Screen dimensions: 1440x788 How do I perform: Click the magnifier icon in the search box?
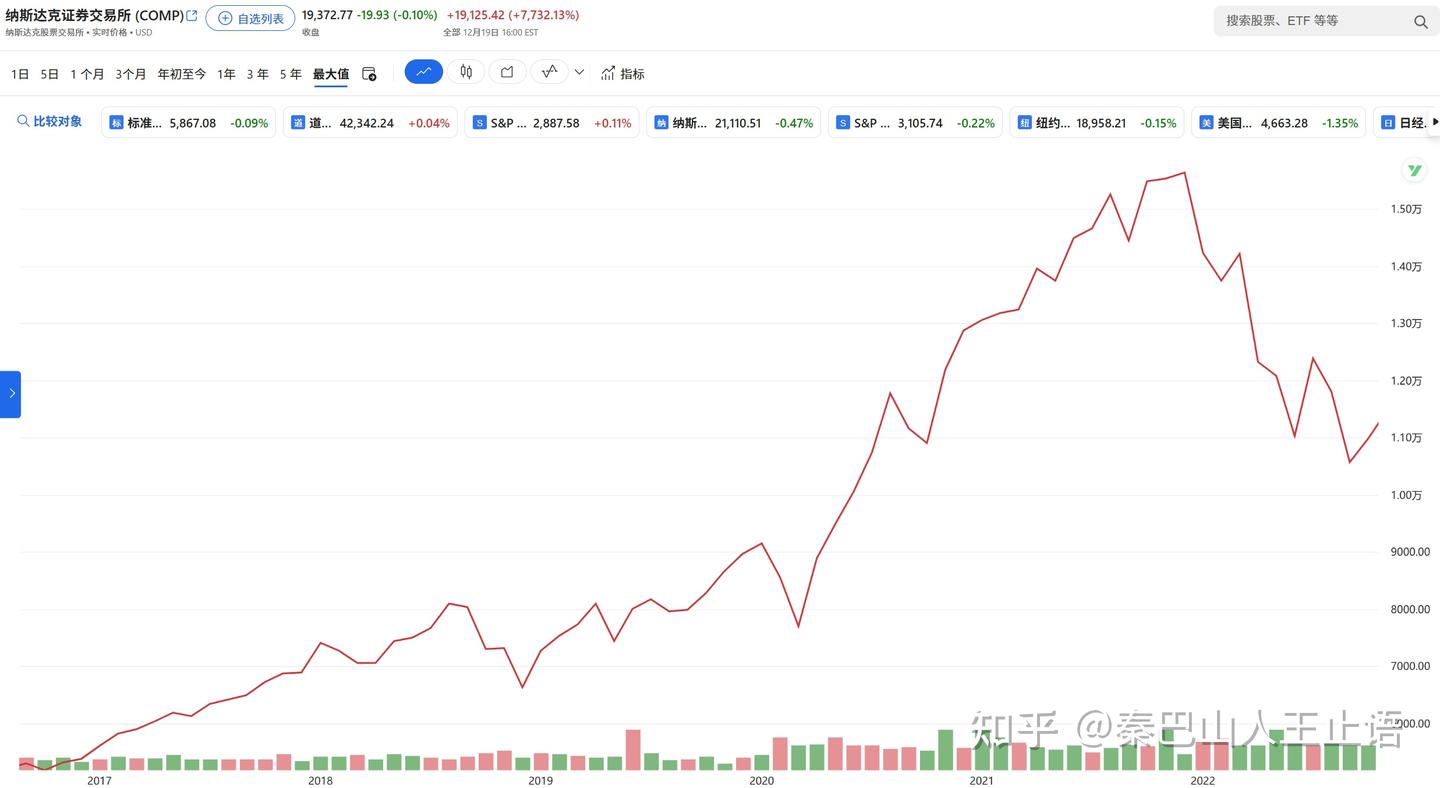(x=1420, y=21)
